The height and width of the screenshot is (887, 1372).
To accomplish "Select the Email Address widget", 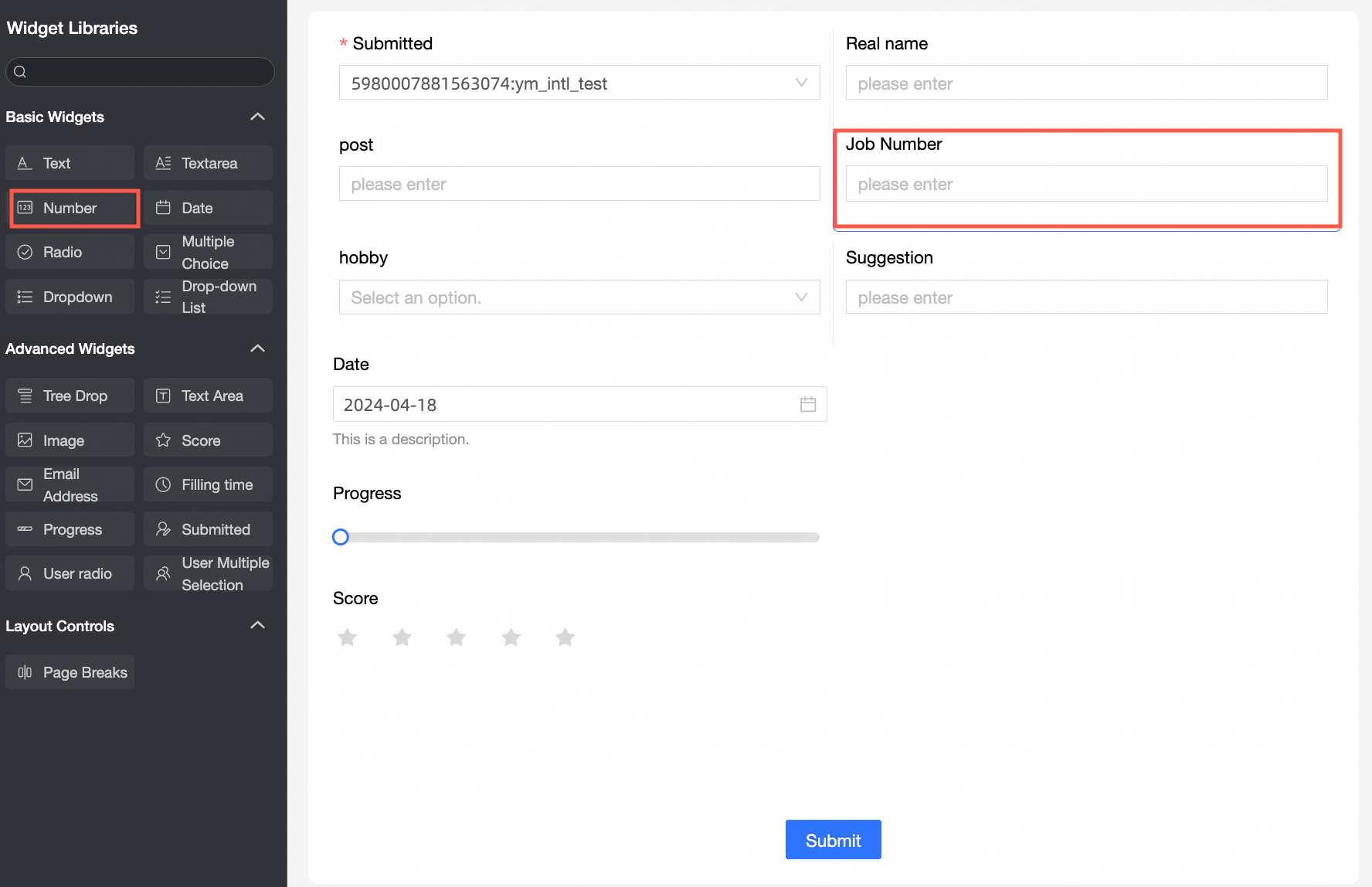I will 70,484.
